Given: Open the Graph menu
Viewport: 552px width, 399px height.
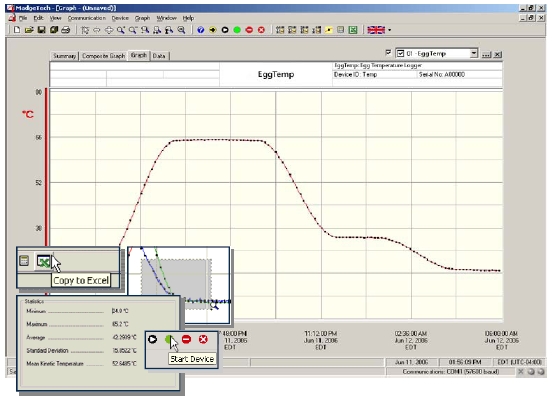Looking at the screenshot, I should 142,18.
